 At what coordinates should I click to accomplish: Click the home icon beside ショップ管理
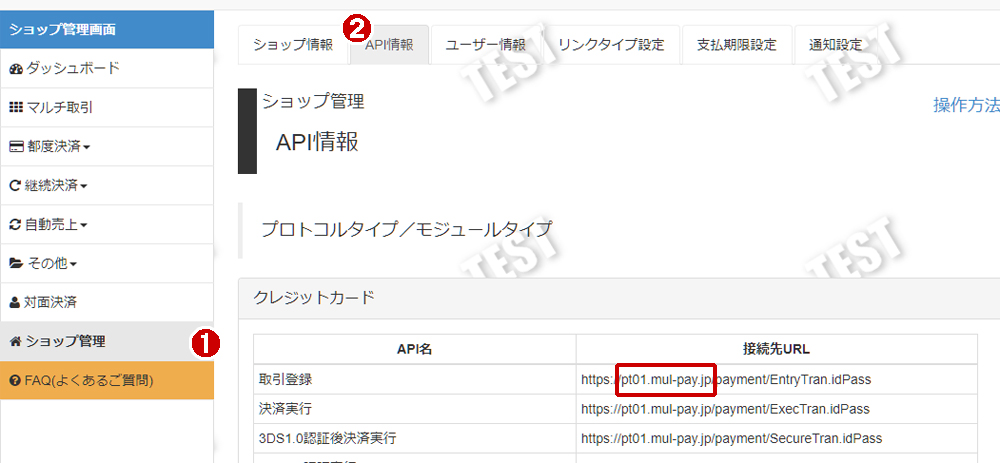coord(15,341)
